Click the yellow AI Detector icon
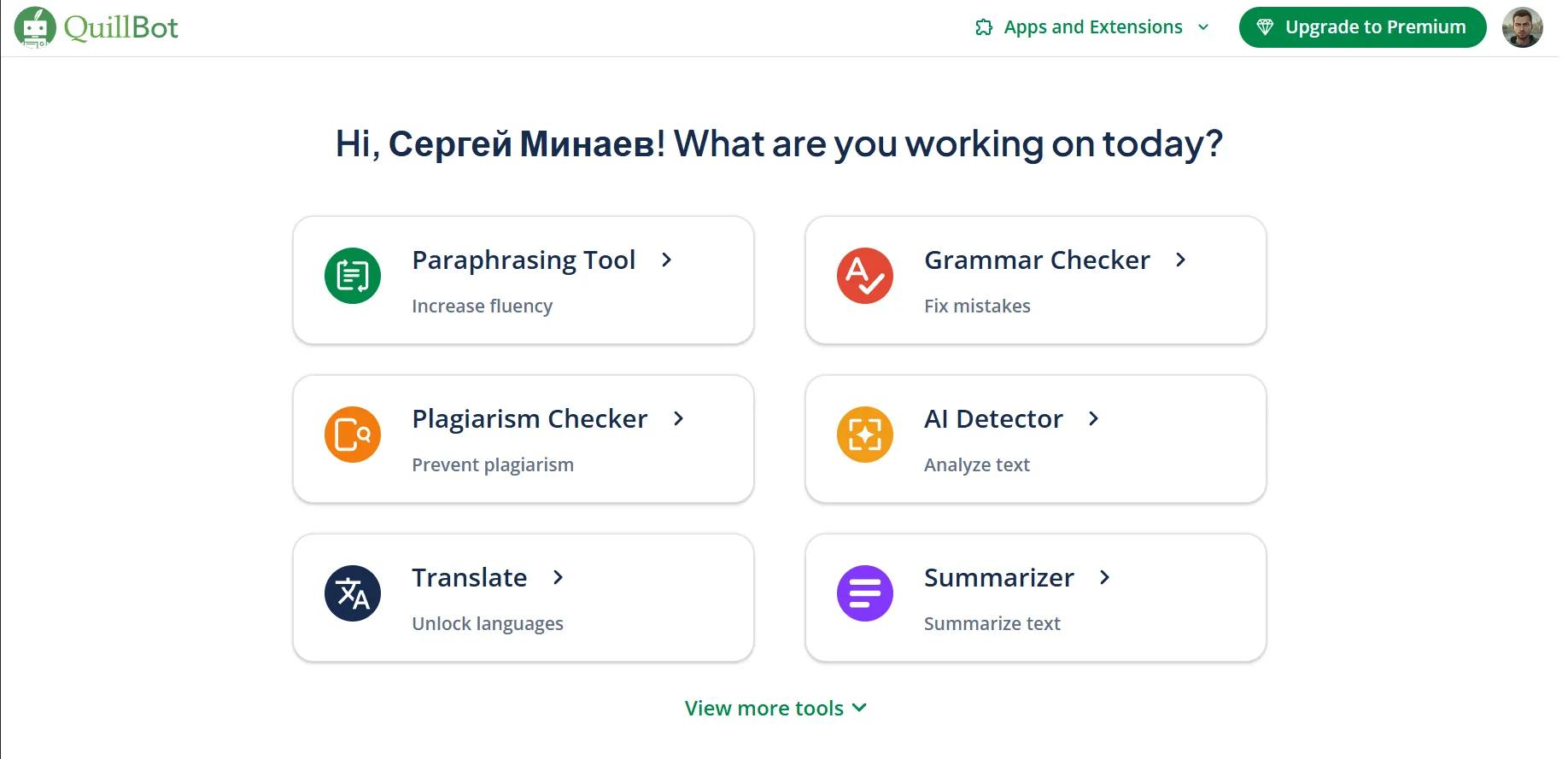Screen dimensions: 1568x759 point(865,435)
